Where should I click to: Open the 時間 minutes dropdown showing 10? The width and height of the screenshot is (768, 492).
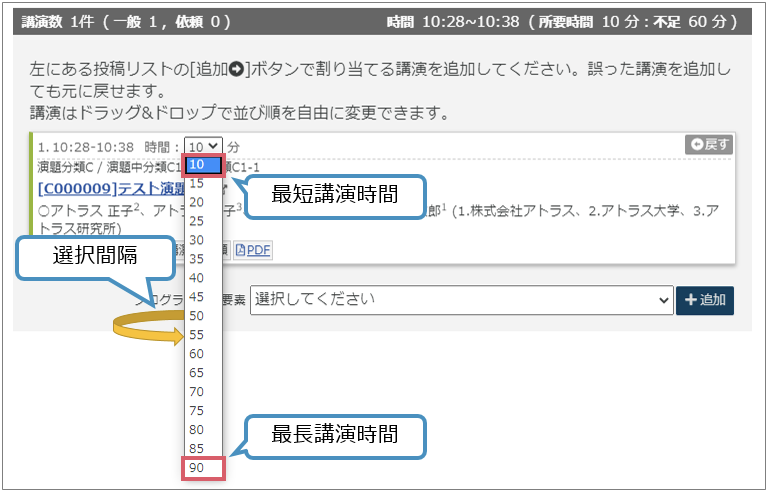coord(203,146)
